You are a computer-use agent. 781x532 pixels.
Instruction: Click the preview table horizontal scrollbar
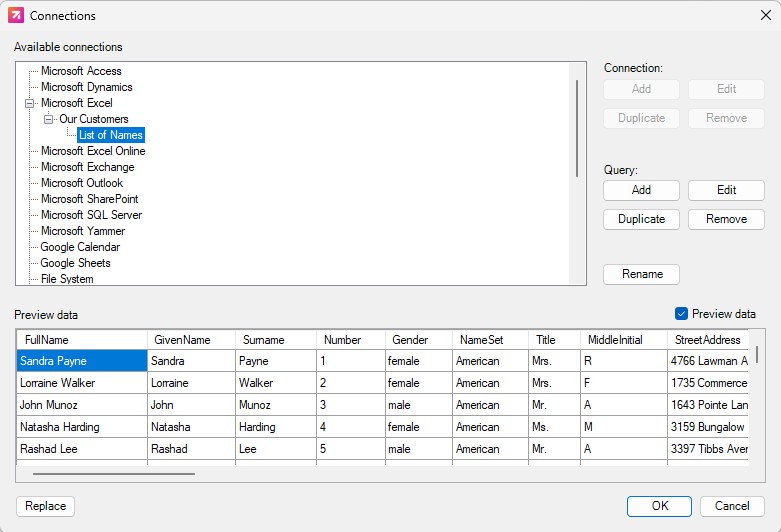(114, 474)
